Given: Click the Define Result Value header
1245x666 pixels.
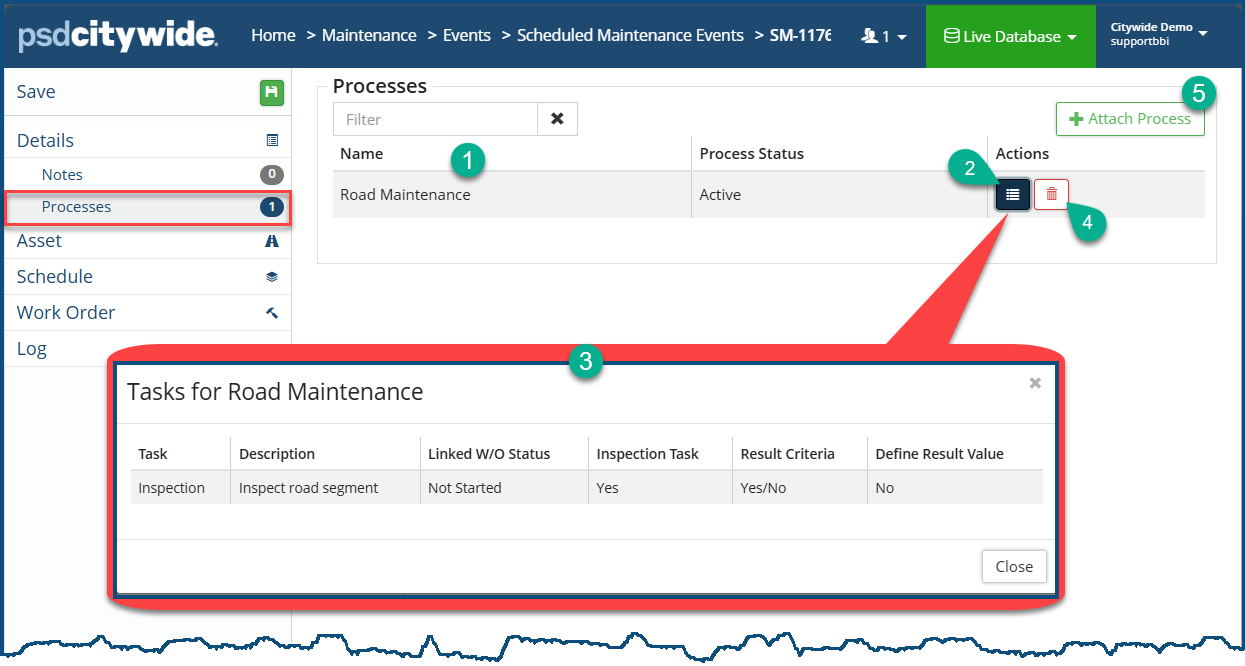Looking at the screenshot, I should tap(939, 453).
